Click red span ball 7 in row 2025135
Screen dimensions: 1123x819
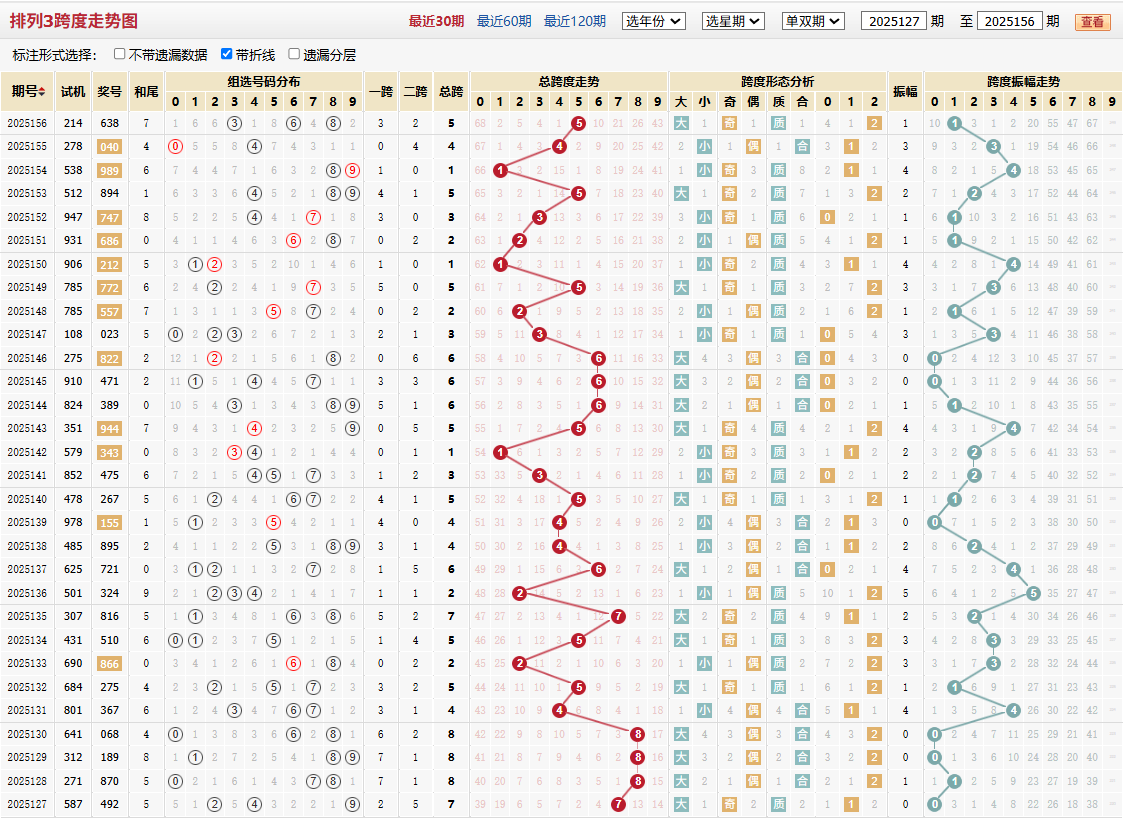tap(618, 616)
